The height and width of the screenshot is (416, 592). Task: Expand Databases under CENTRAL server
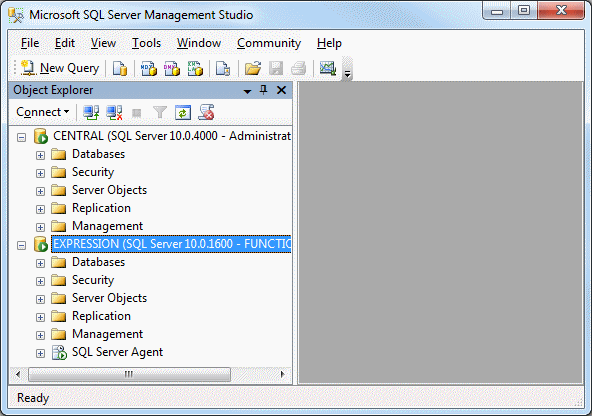pos(40,155)
